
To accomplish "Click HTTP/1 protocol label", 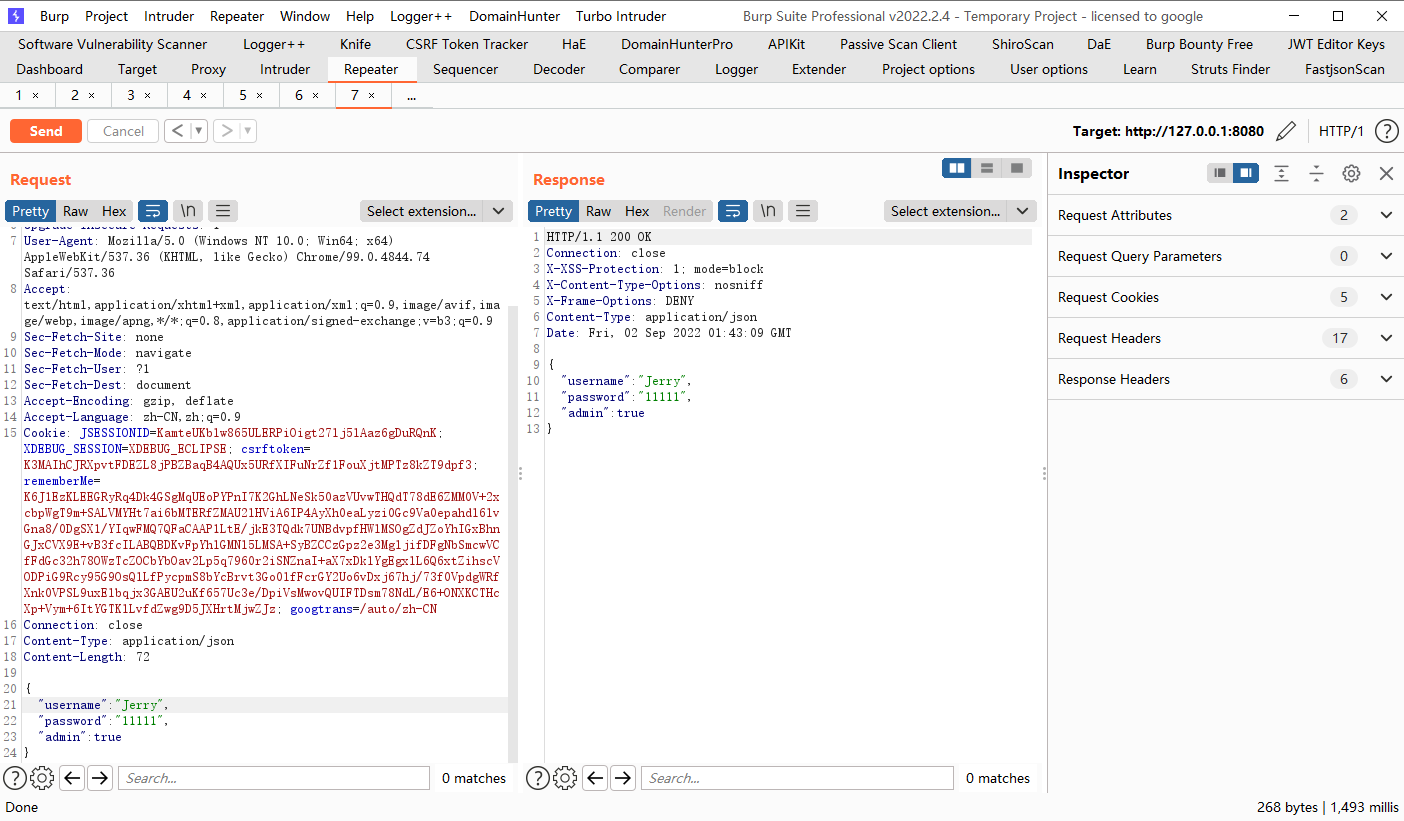I will pyautogui.click(x=1341, y=131).
